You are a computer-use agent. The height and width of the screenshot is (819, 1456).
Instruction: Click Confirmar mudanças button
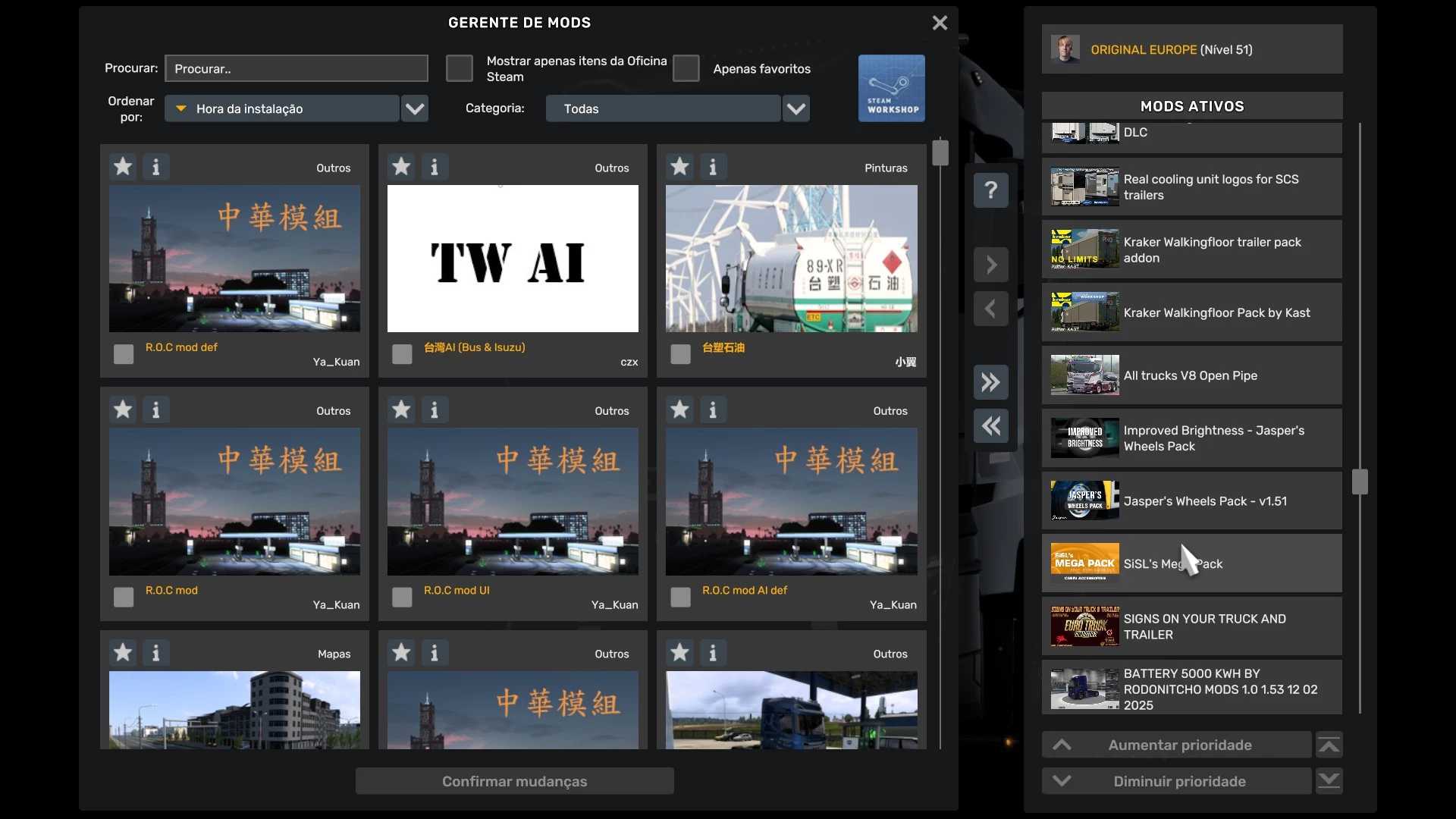pos(514,781)
